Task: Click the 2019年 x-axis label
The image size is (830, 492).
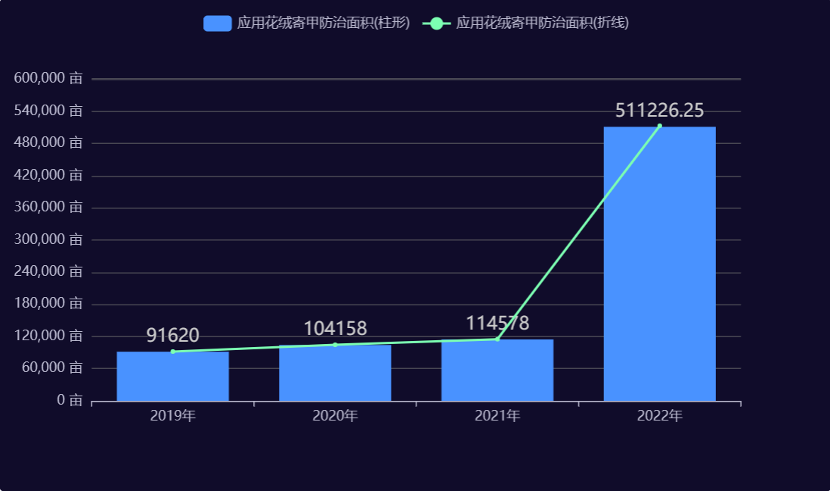Action: pos(173,415)
